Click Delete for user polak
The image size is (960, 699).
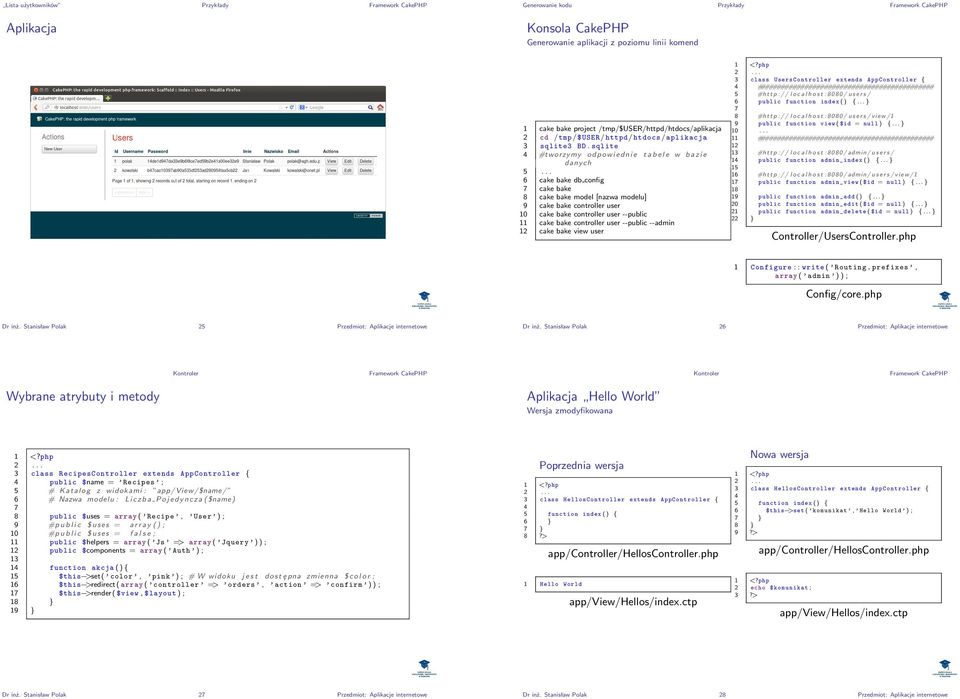pyautogui.click(x=366, y=161)
